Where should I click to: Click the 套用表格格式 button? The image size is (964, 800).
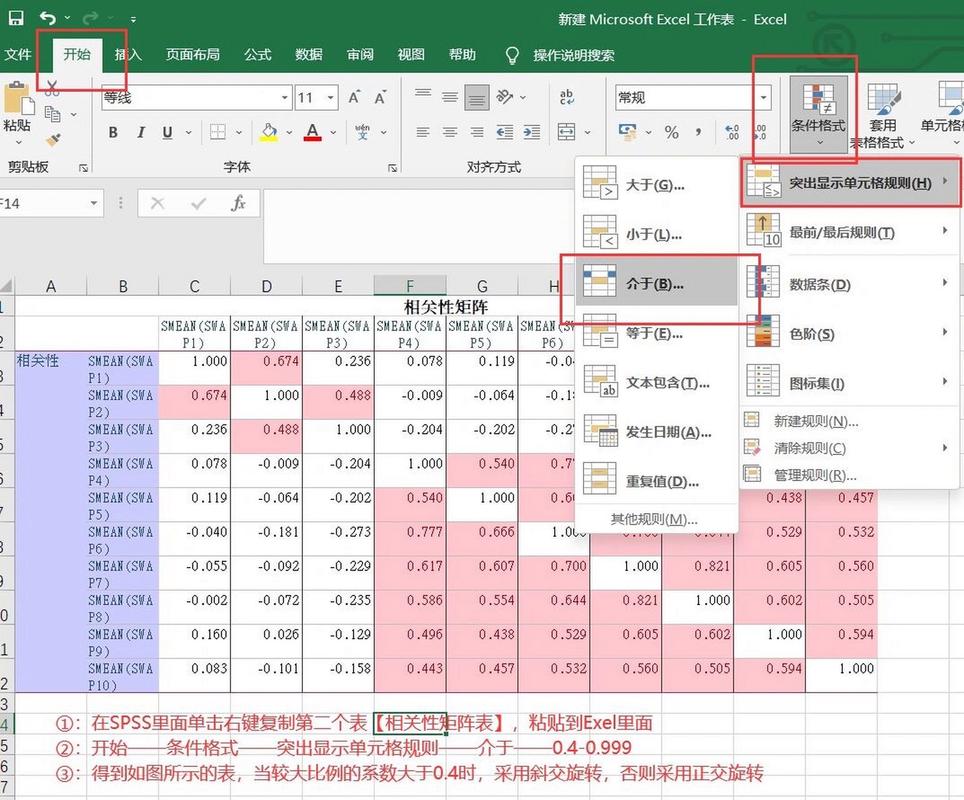pos(882,114)
